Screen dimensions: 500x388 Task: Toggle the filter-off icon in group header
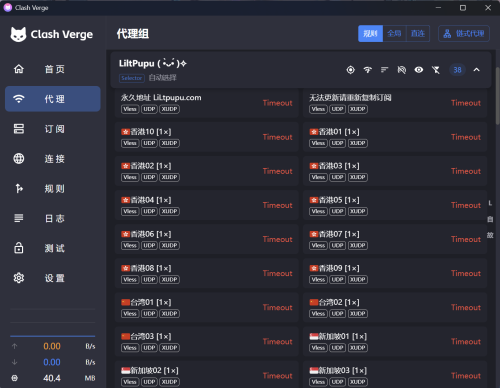(x=436, y=70)
